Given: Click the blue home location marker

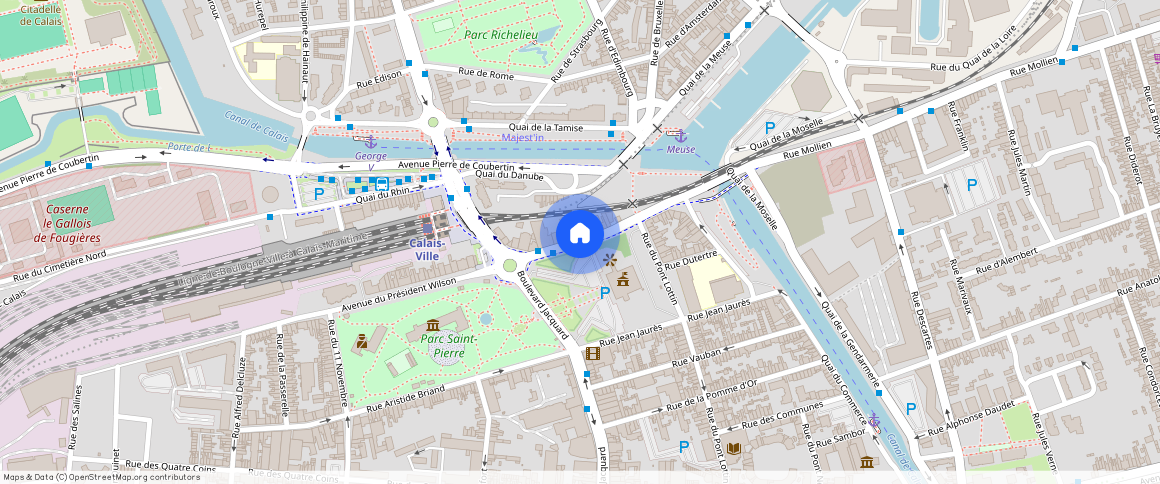Looking at the screenshot, I should [x=578, y=233].
